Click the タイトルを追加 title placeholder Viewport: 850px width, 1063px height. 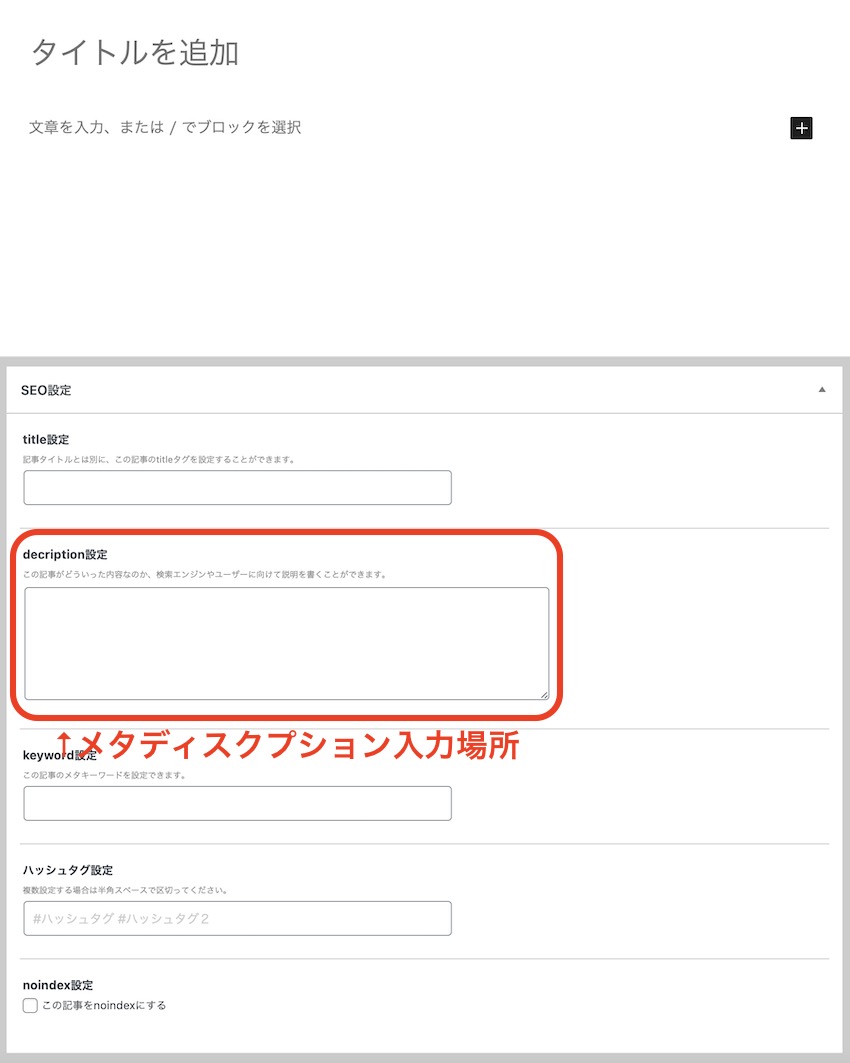[x=135, y=53]
